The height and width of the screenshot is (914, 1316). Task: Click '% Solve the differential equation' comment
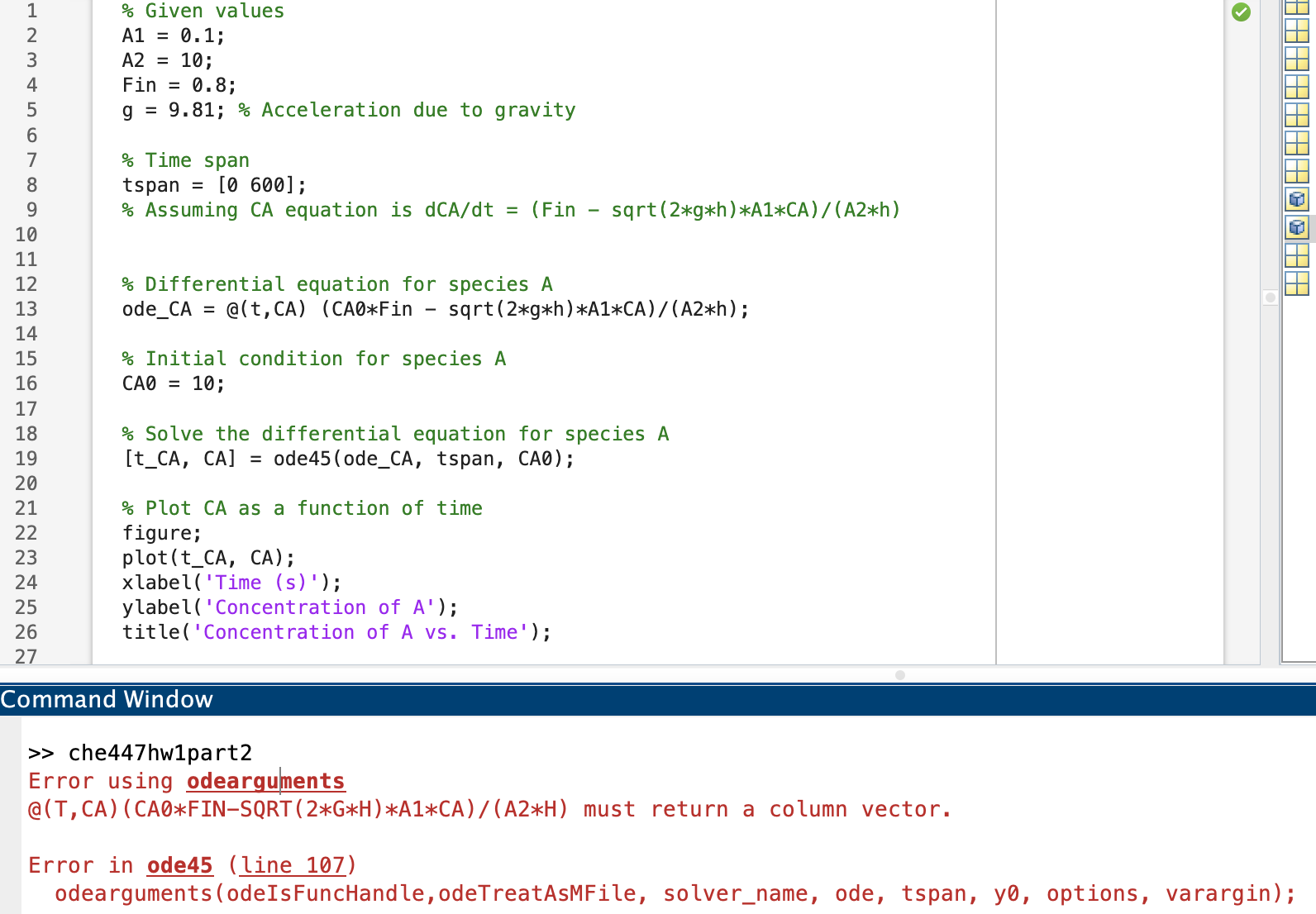tap(395, 434)
